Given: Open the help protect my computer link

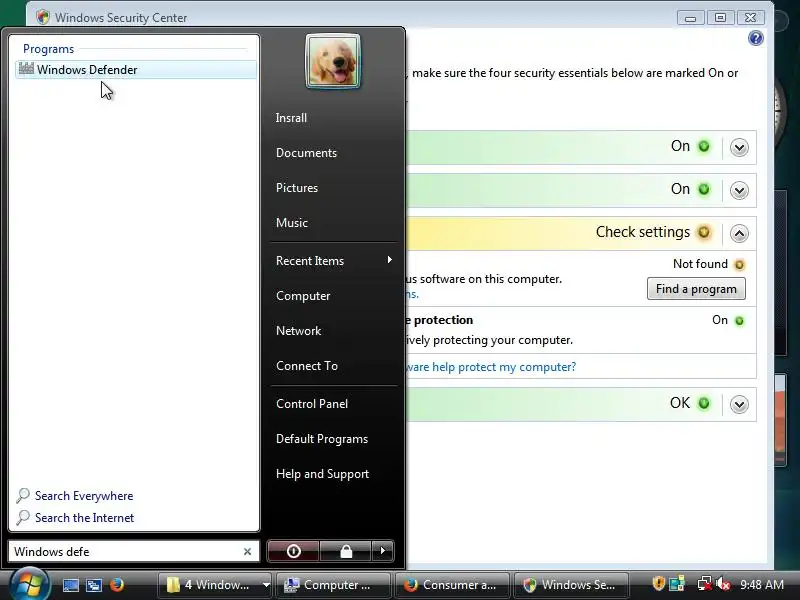Looking at the screenshot, I should (x=491, y=367).
